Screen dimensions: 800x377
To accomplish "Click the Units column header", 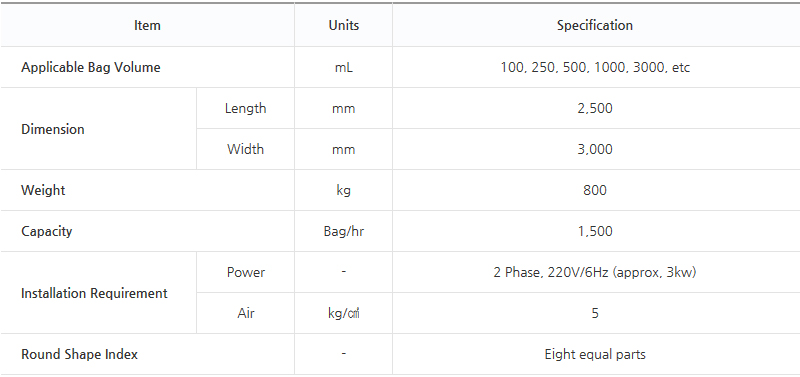I will coord(343,26).
